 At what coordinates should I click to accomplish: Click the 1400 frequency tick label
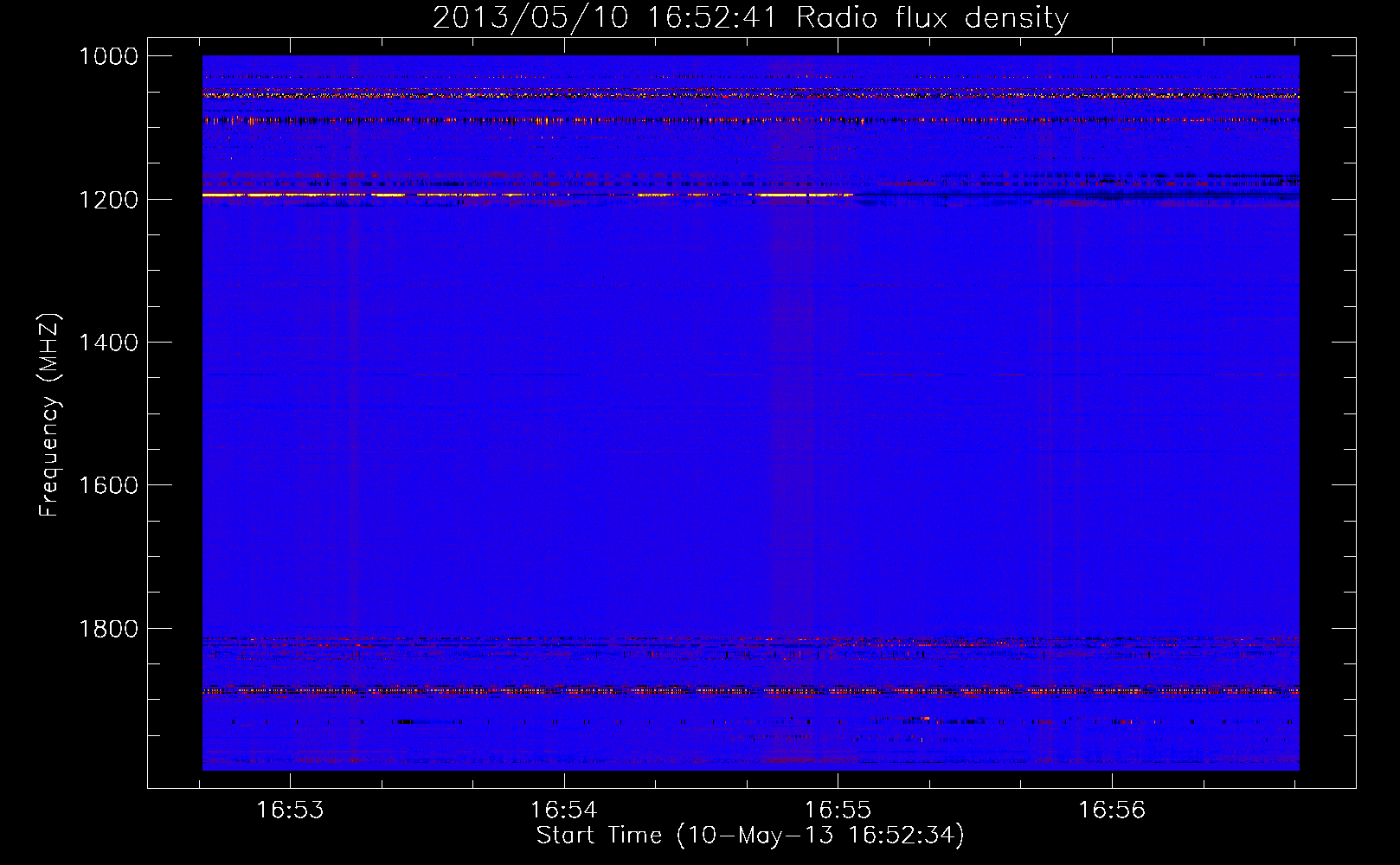(x=108, y=343)
